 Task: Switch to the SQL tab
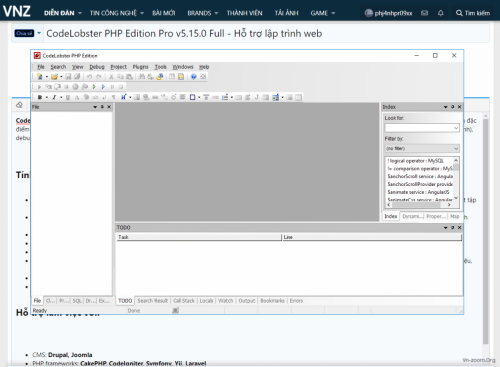[77, 301]
